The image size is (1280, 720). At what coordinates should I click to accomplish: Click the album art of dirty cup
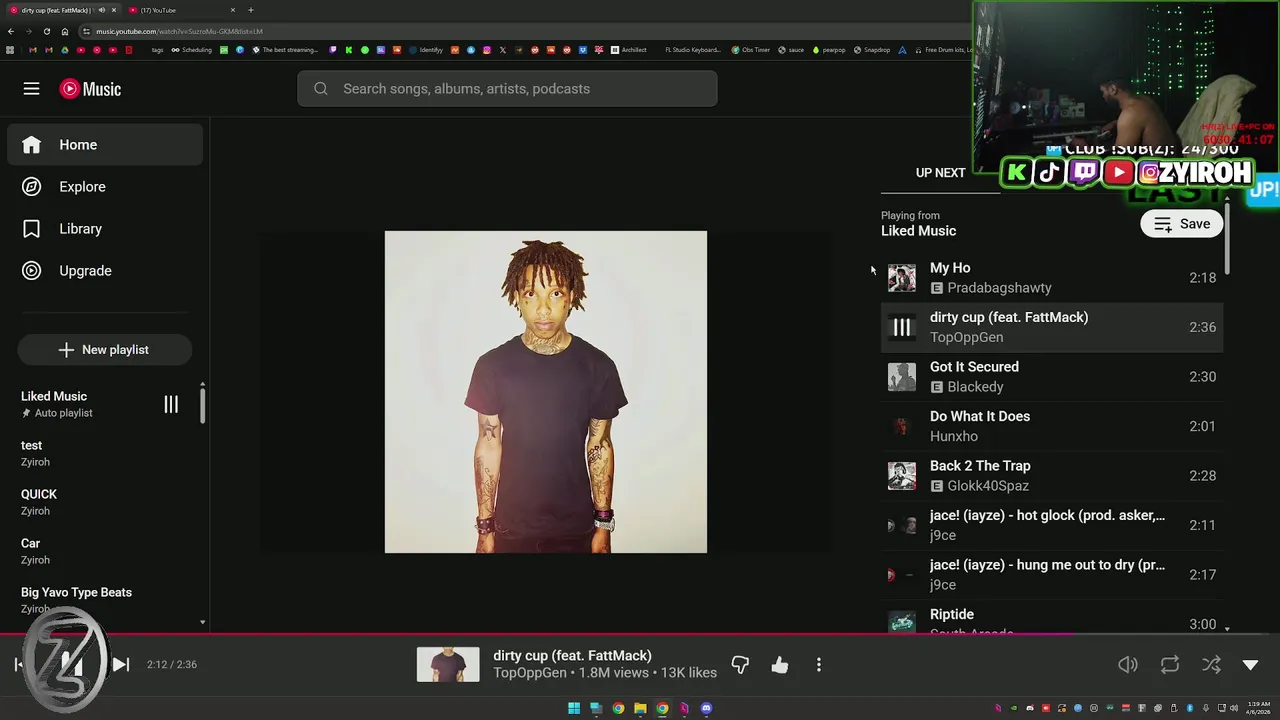pos(546,392)
